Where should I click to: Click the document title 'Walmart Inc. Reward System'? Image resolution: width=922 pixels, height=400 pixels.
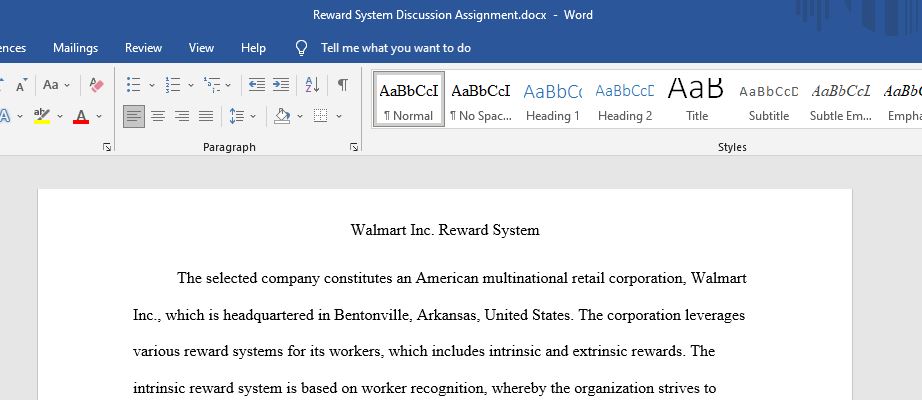point(445,230)
